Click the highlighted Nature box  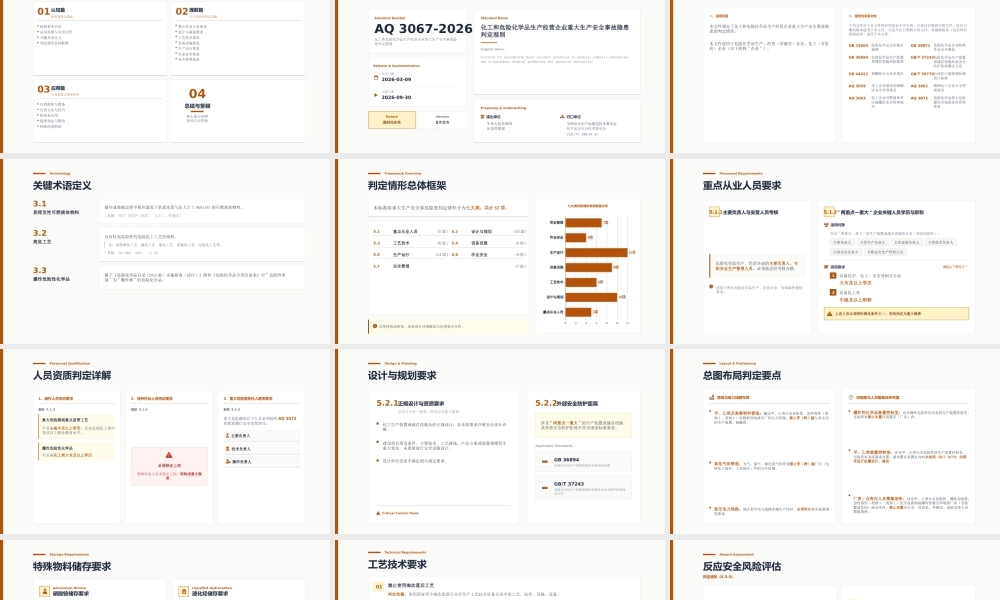coord(392,119)
